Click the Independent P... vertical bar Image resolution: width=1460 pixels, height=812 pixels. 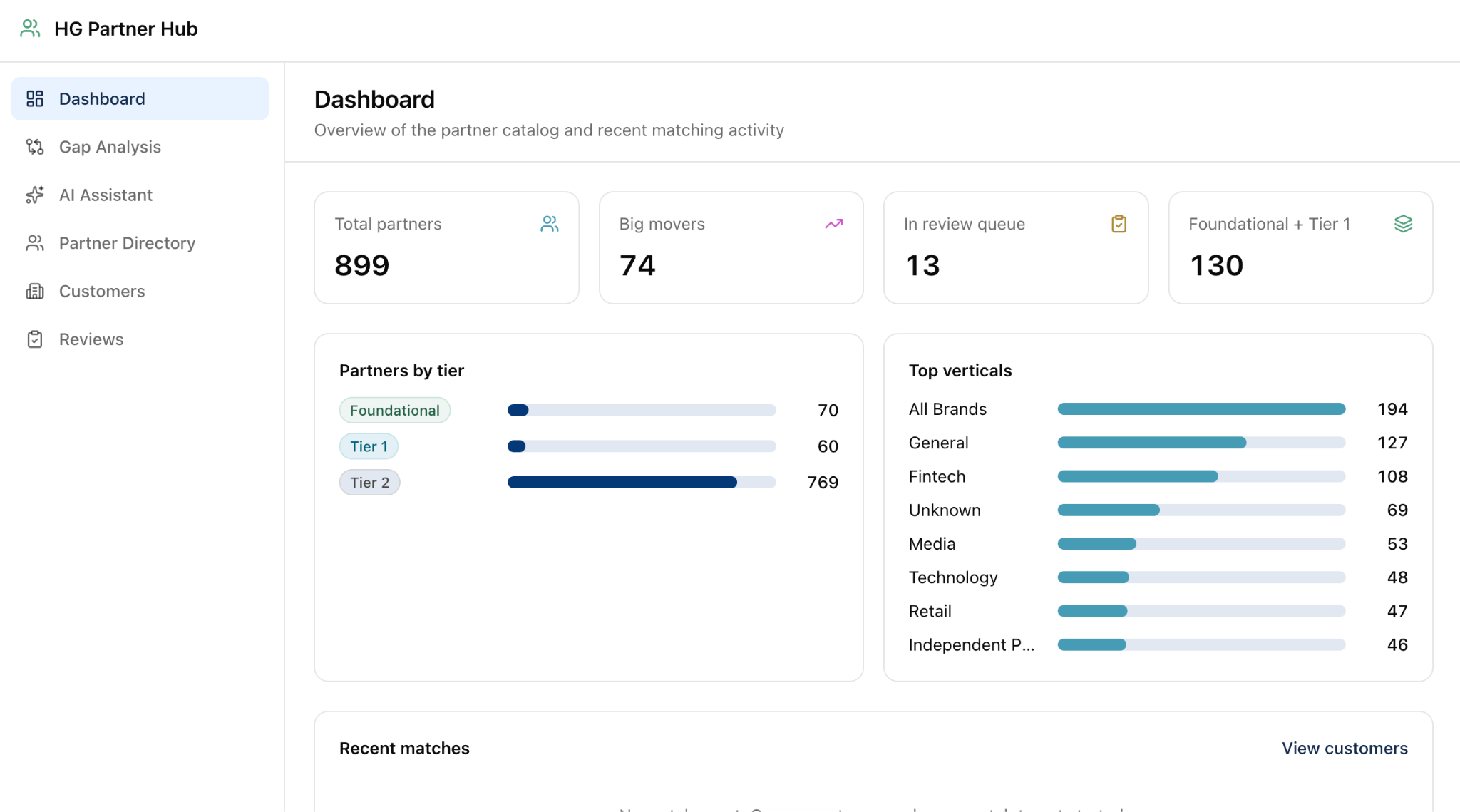point(1201,644)
